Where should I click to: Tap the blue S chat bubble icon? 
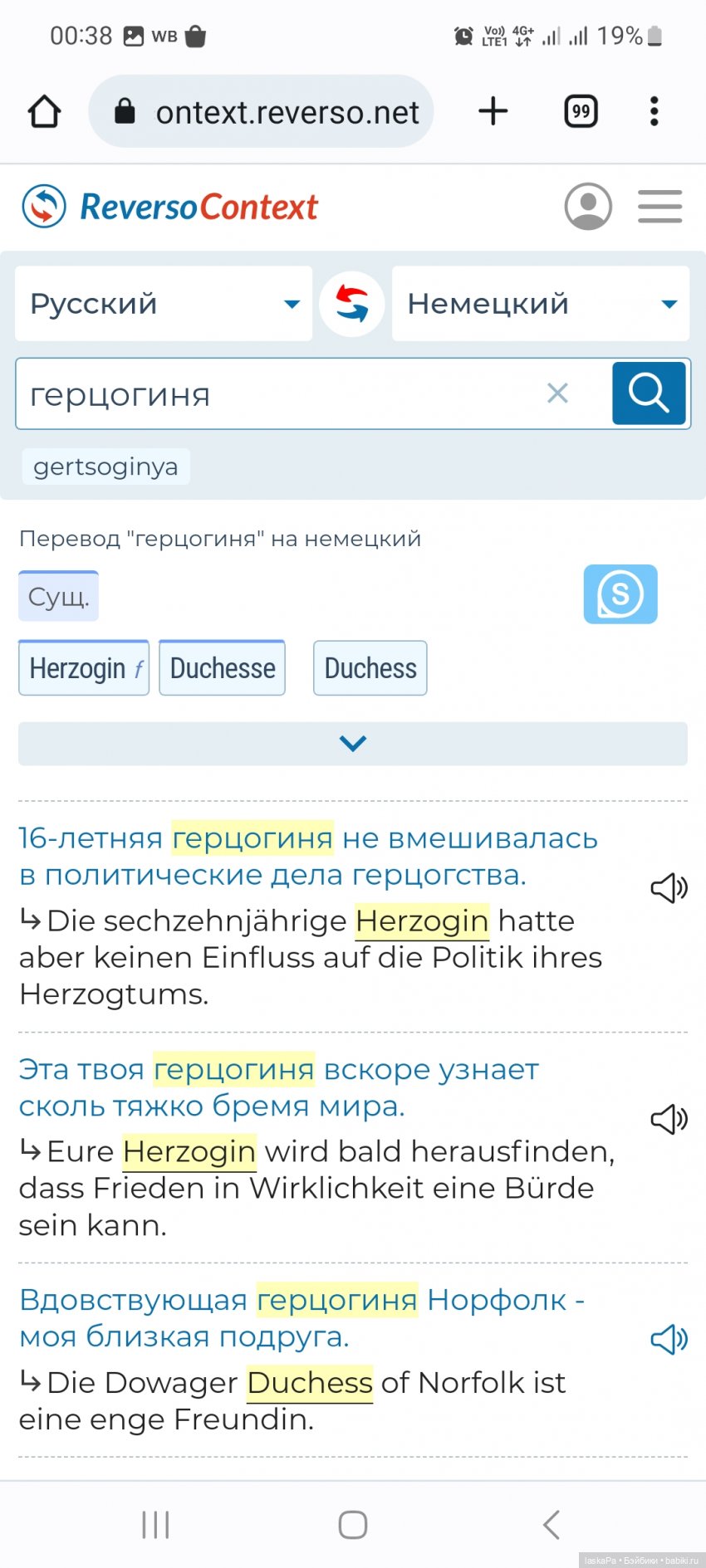(x=620, y=594)
